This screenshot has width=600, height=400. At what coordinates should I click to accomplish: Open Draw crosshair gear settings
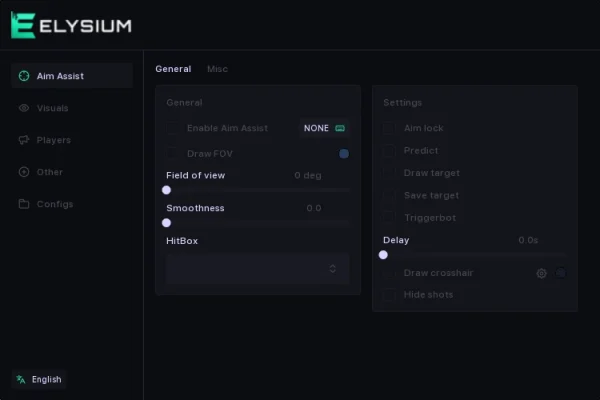click(541, 273)
